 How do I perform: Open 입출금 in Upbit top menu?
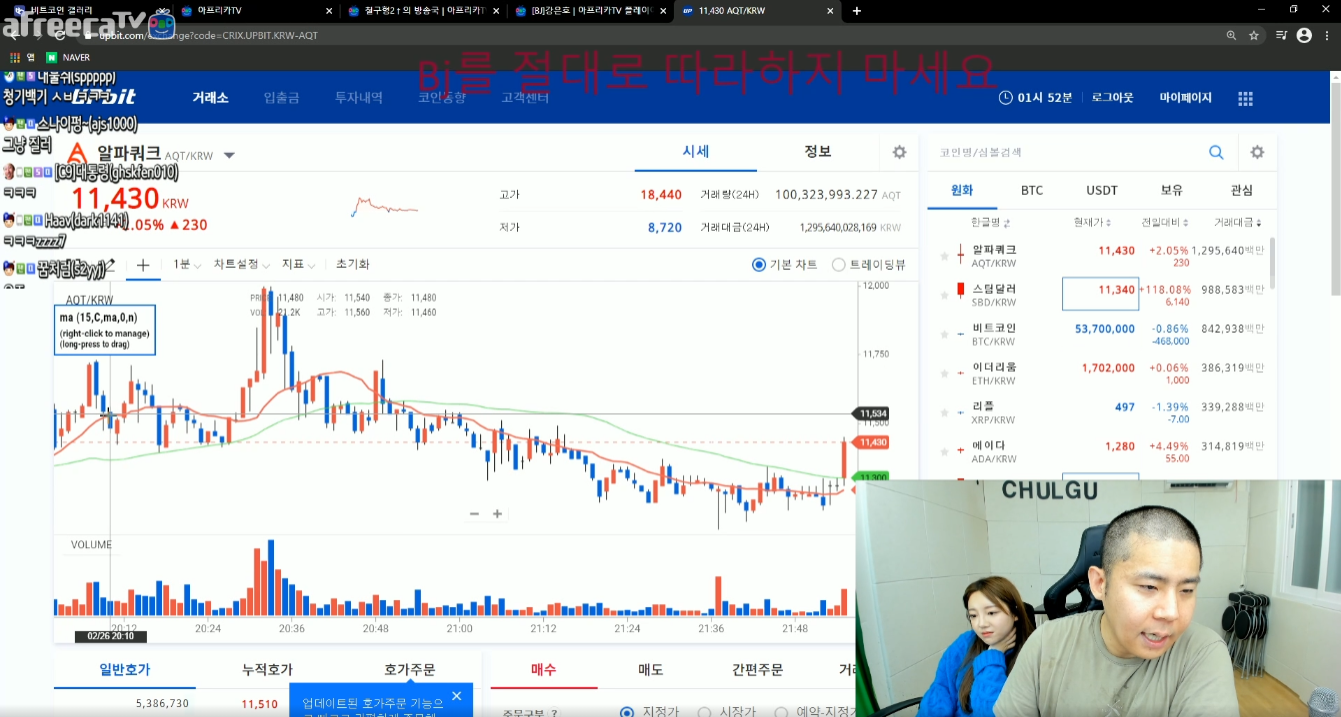[282, 98]
